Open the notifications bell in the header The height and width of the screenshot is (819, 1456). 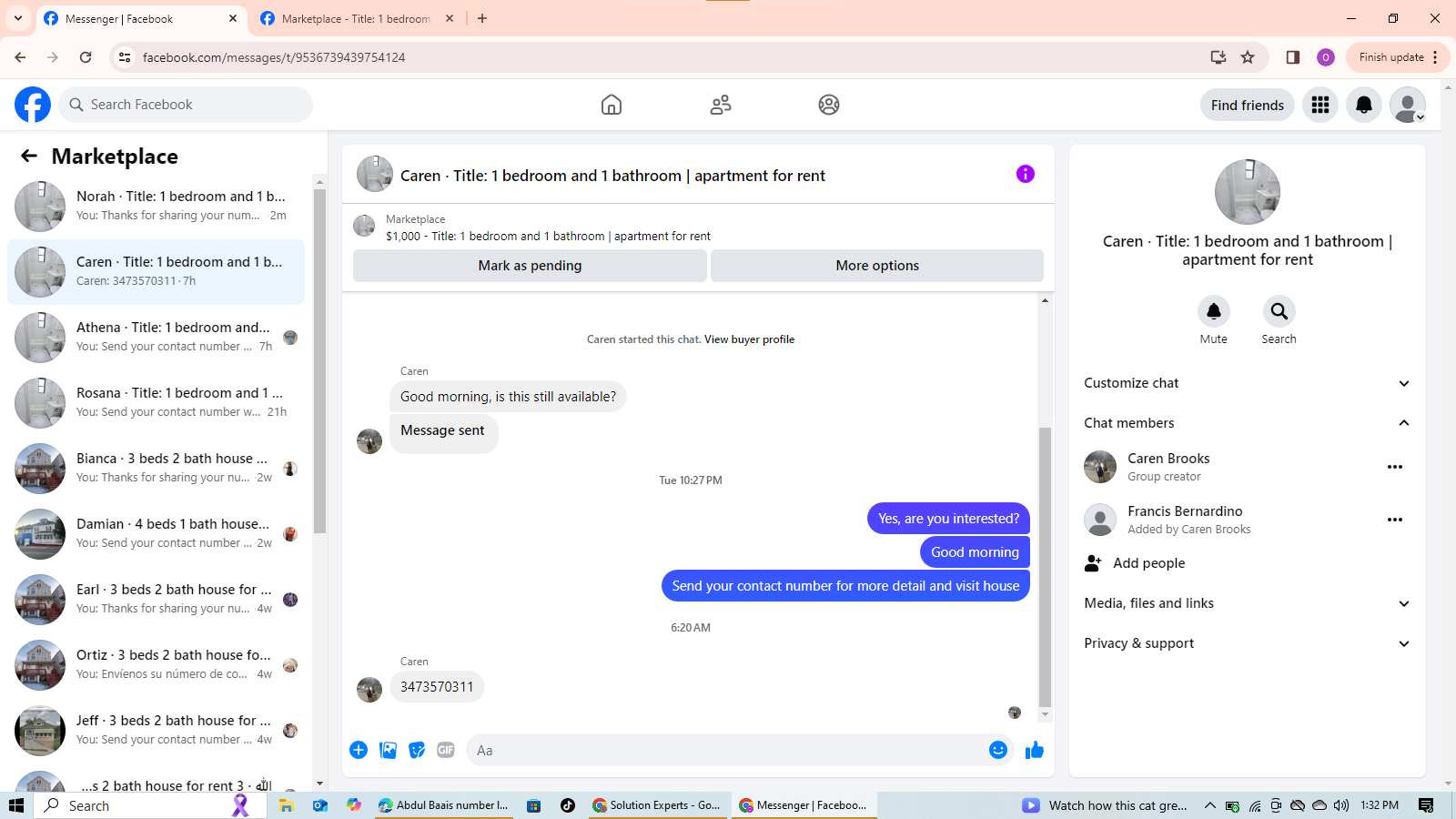(1364, 105)
